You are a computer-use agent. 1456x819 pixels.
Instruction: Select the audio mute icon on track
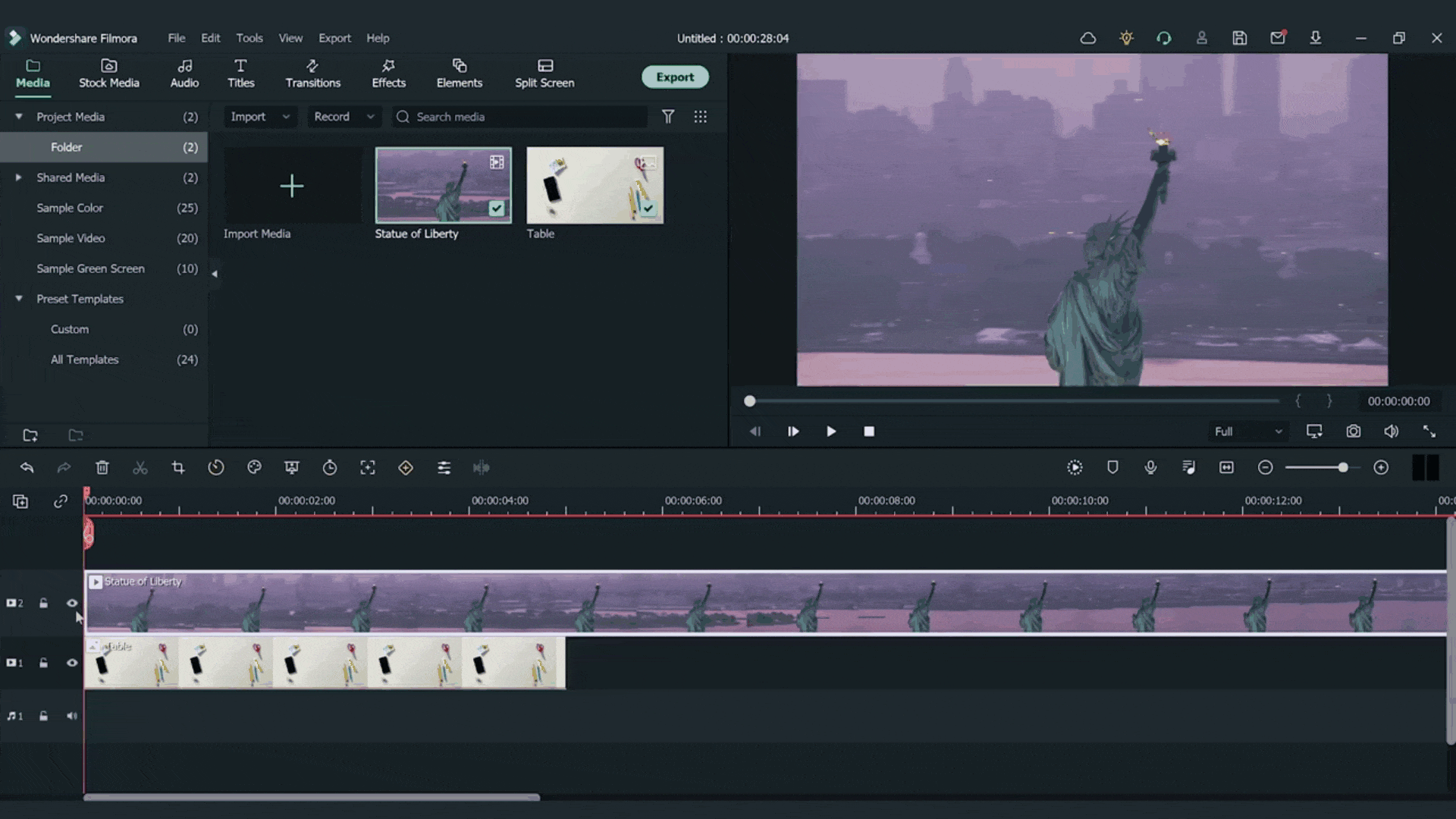click(72, 716)
